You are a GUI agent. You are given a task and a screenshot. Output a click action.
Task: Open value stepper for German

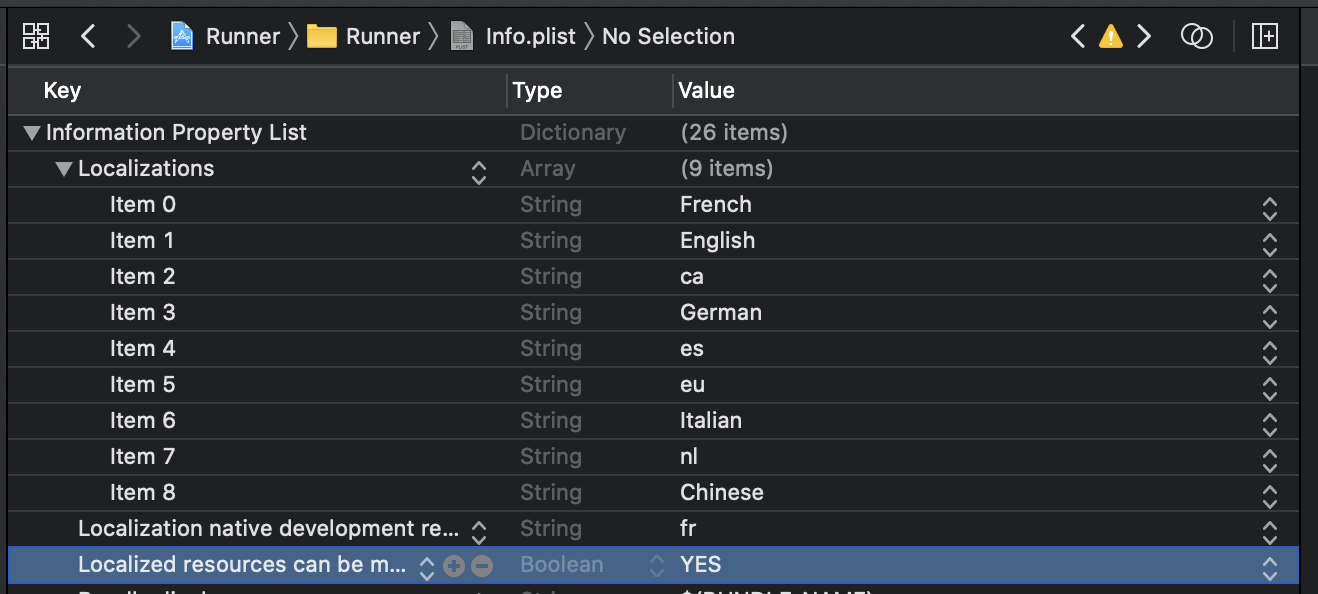[1270, 316]
